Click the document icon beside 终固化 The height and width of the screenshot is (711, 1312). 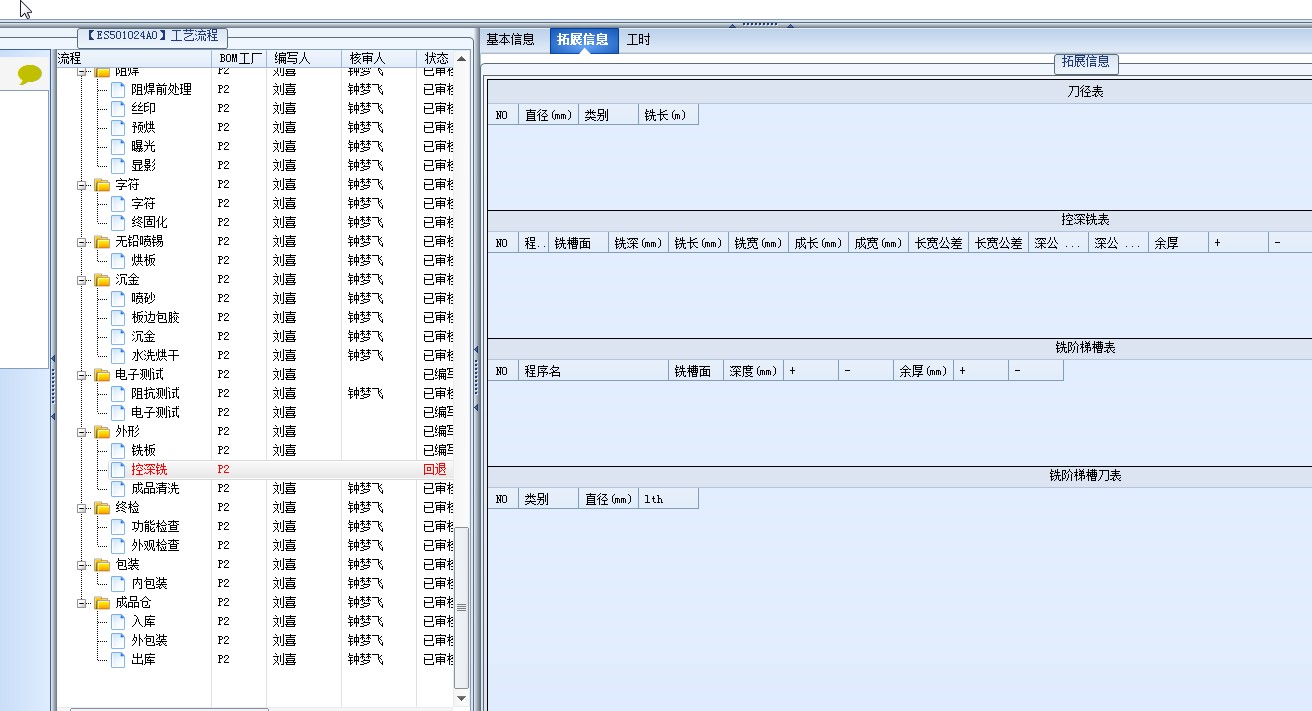tap(118, 222)
